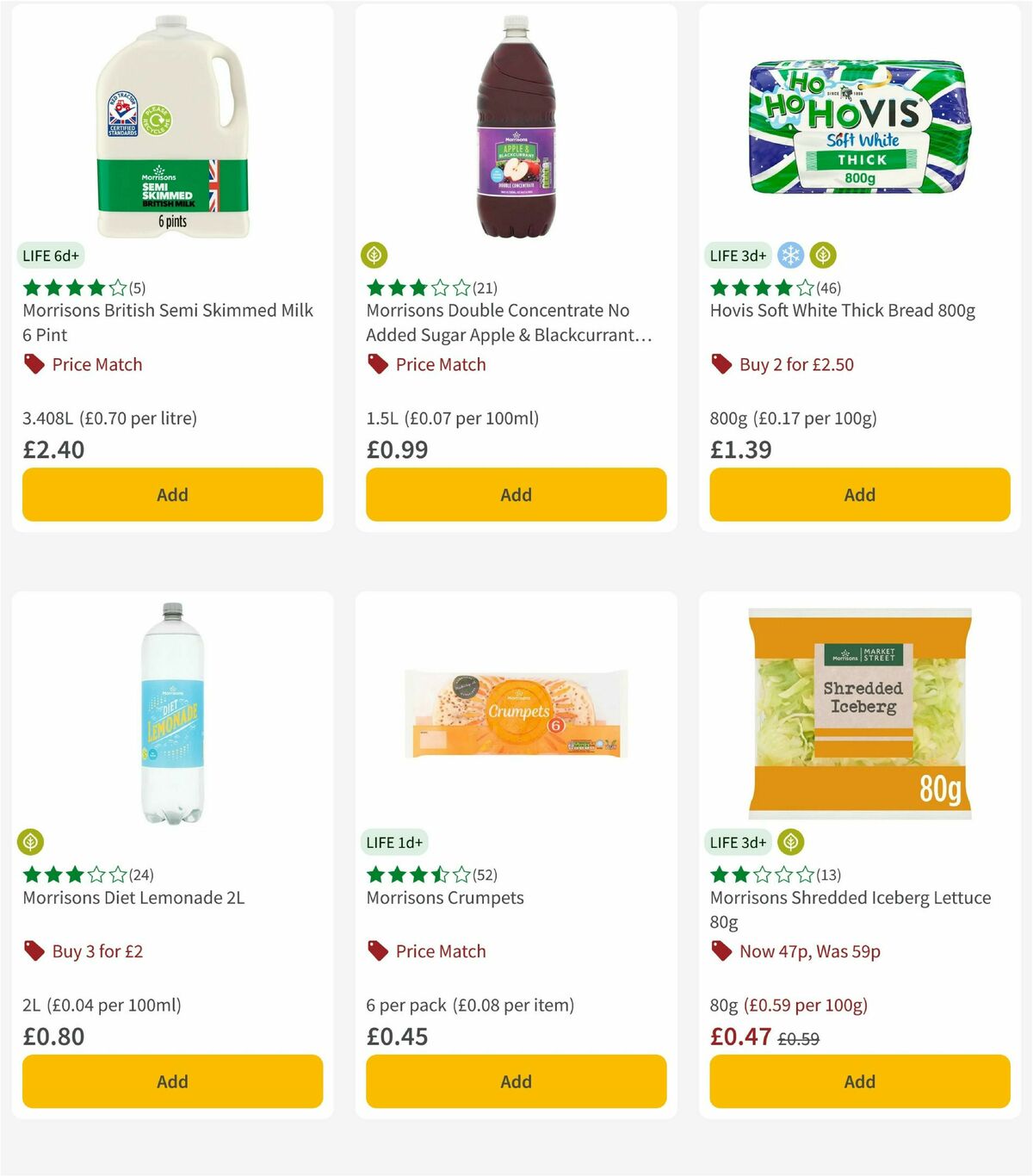Click the leaf icon next to LIFE 3d+ on shredded lettuce
The height and width of the screenshot is (1176, 1033).
pyautogui.click(x=789, y=842)
